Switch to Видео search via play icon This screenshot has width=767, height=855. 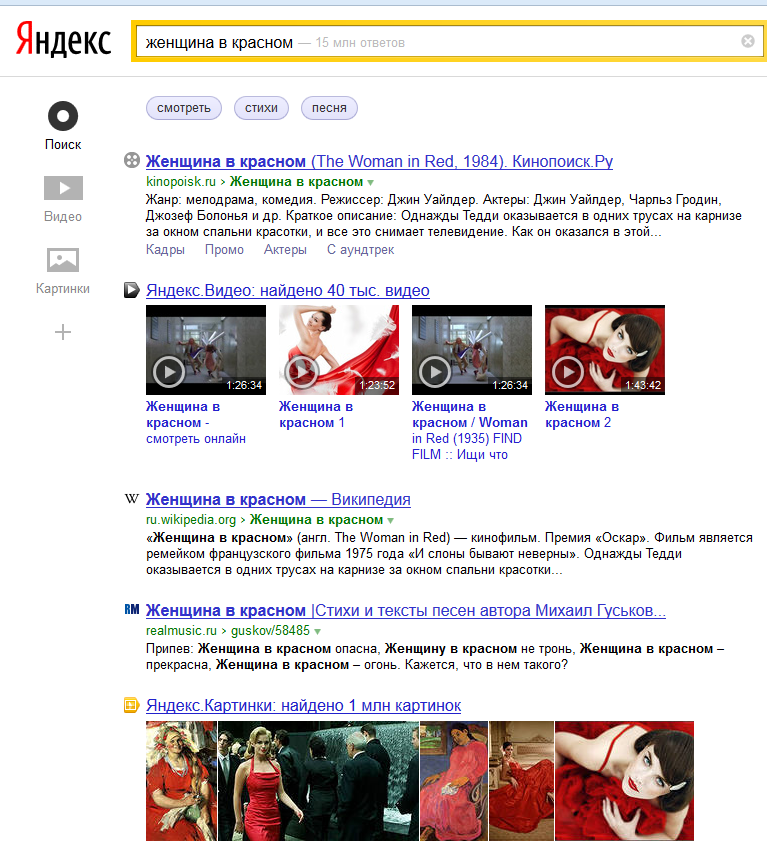pyautogui.click(x=63, y=188)
